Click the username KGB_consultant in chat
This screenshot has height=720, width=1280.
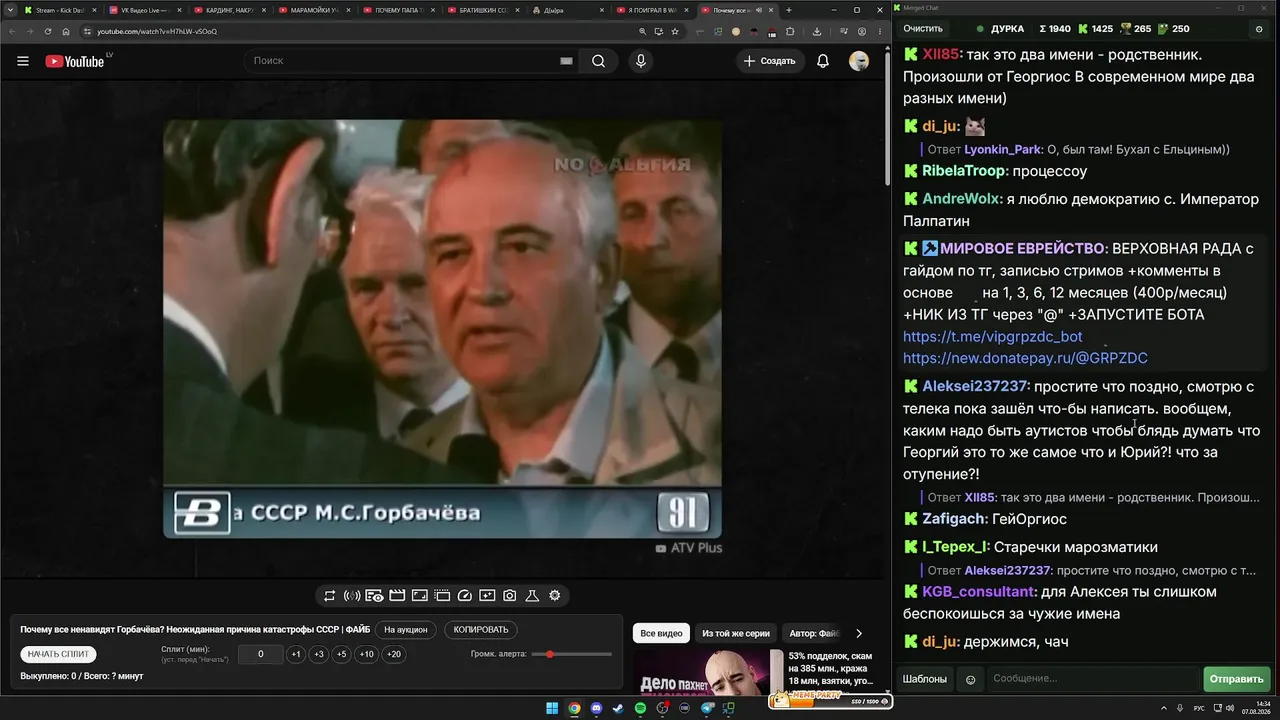click(979, 592)
